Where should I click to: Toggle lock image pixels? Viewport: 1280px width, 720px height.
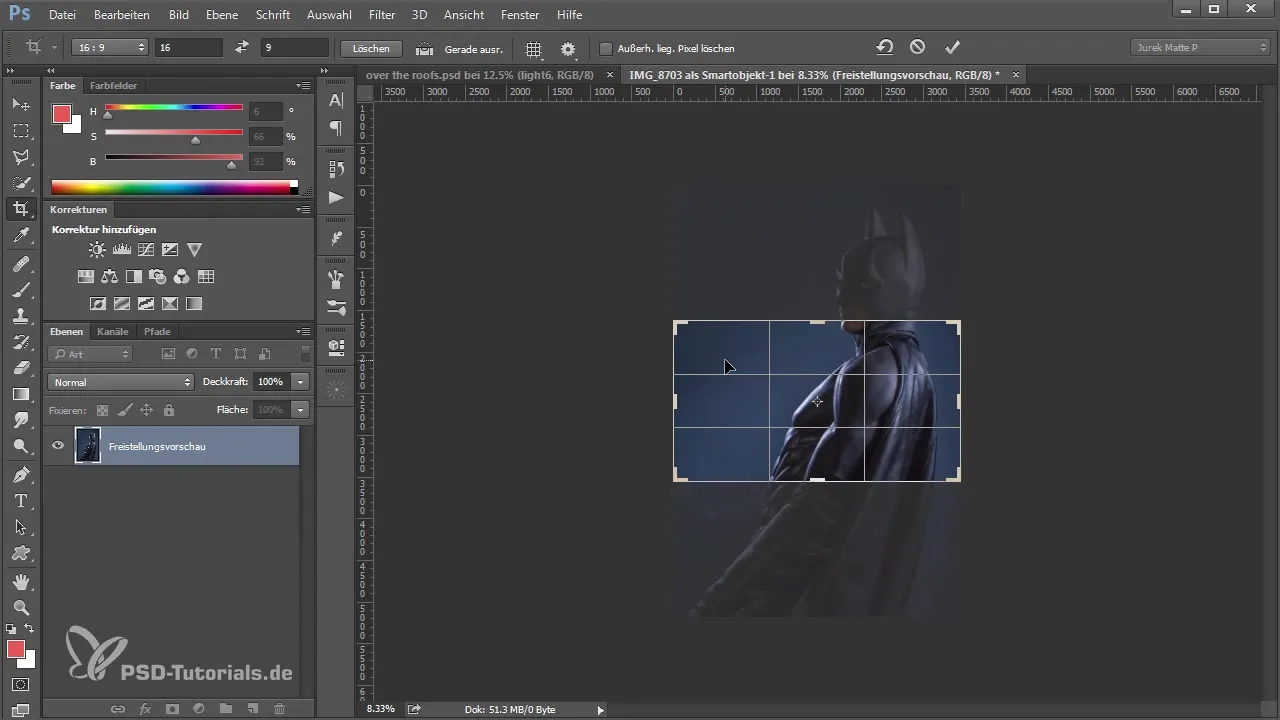[124, 410]
